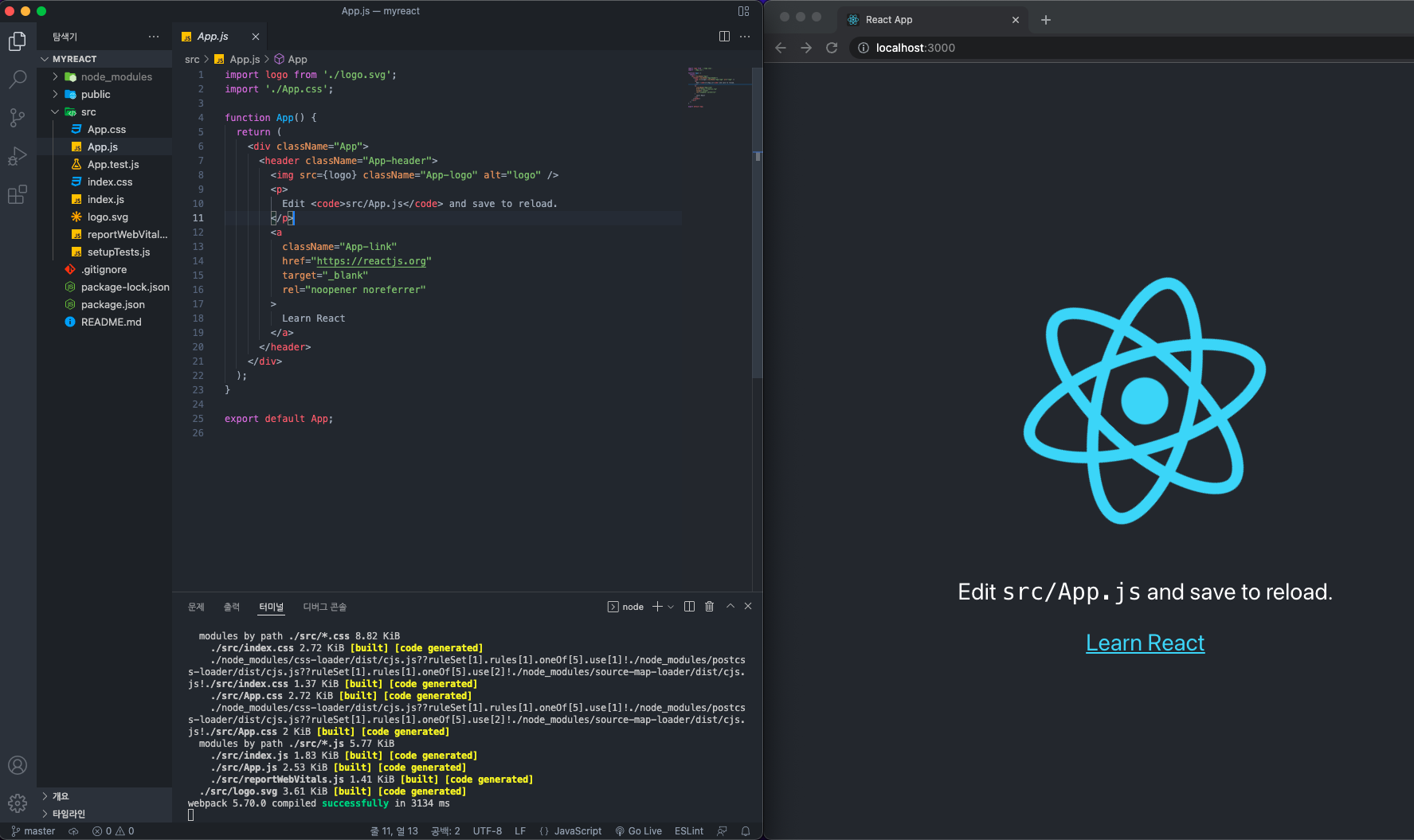Open the Accounts menu in the activity bar
The width and height of the screenshot is (1414, 840).
tap(18, 765)
